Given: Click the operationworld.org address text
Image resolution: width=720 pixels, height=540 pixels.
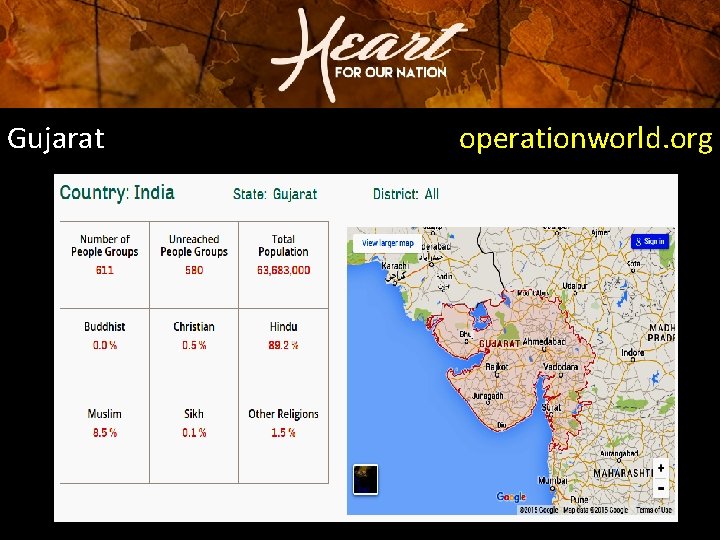Looking at the screenshot, I should [x=586, y=139].
